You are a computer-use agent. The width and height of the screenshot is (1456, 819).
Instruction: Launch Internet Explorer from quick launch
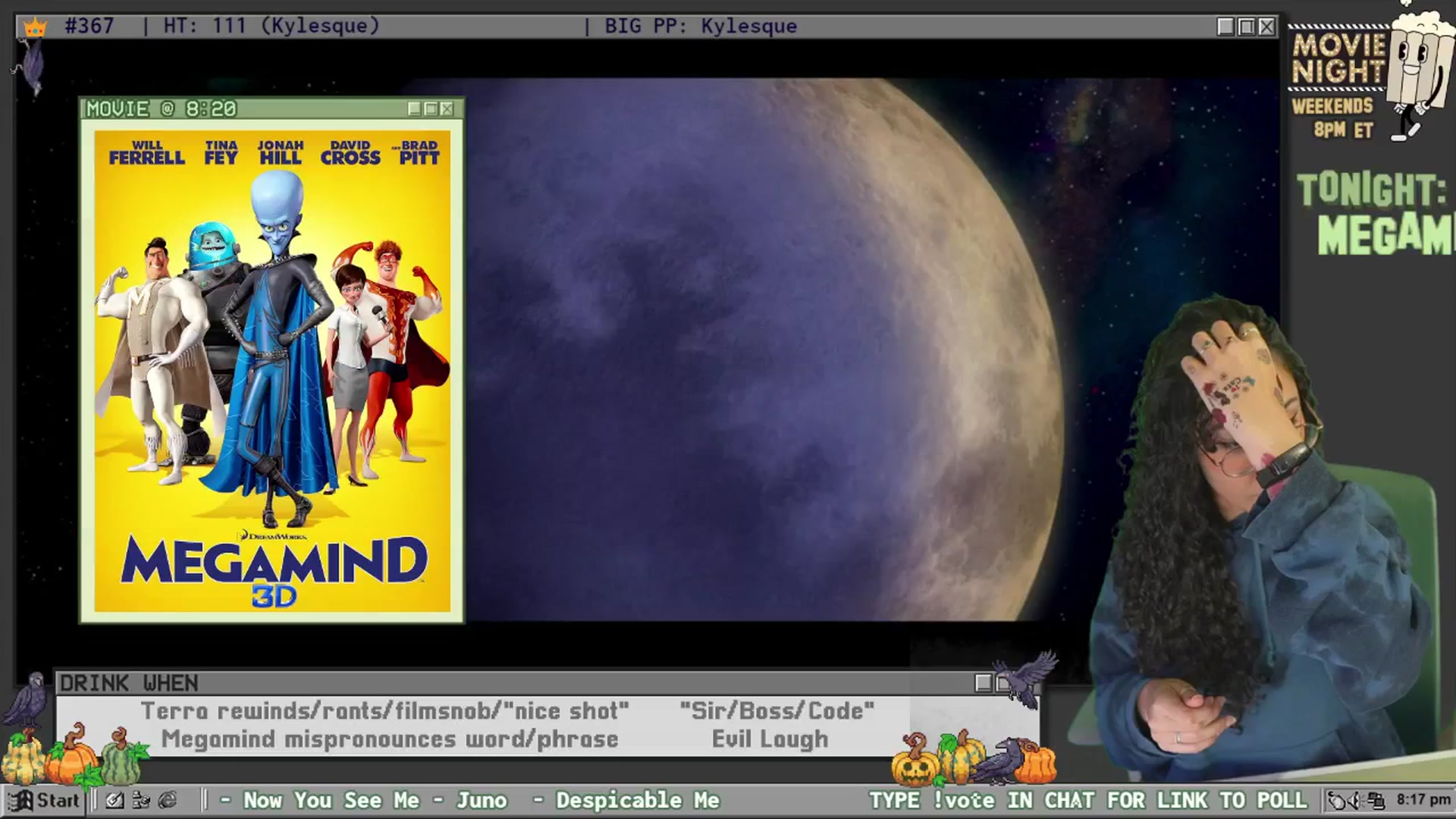pyautogui.click(x=168, y=800)
